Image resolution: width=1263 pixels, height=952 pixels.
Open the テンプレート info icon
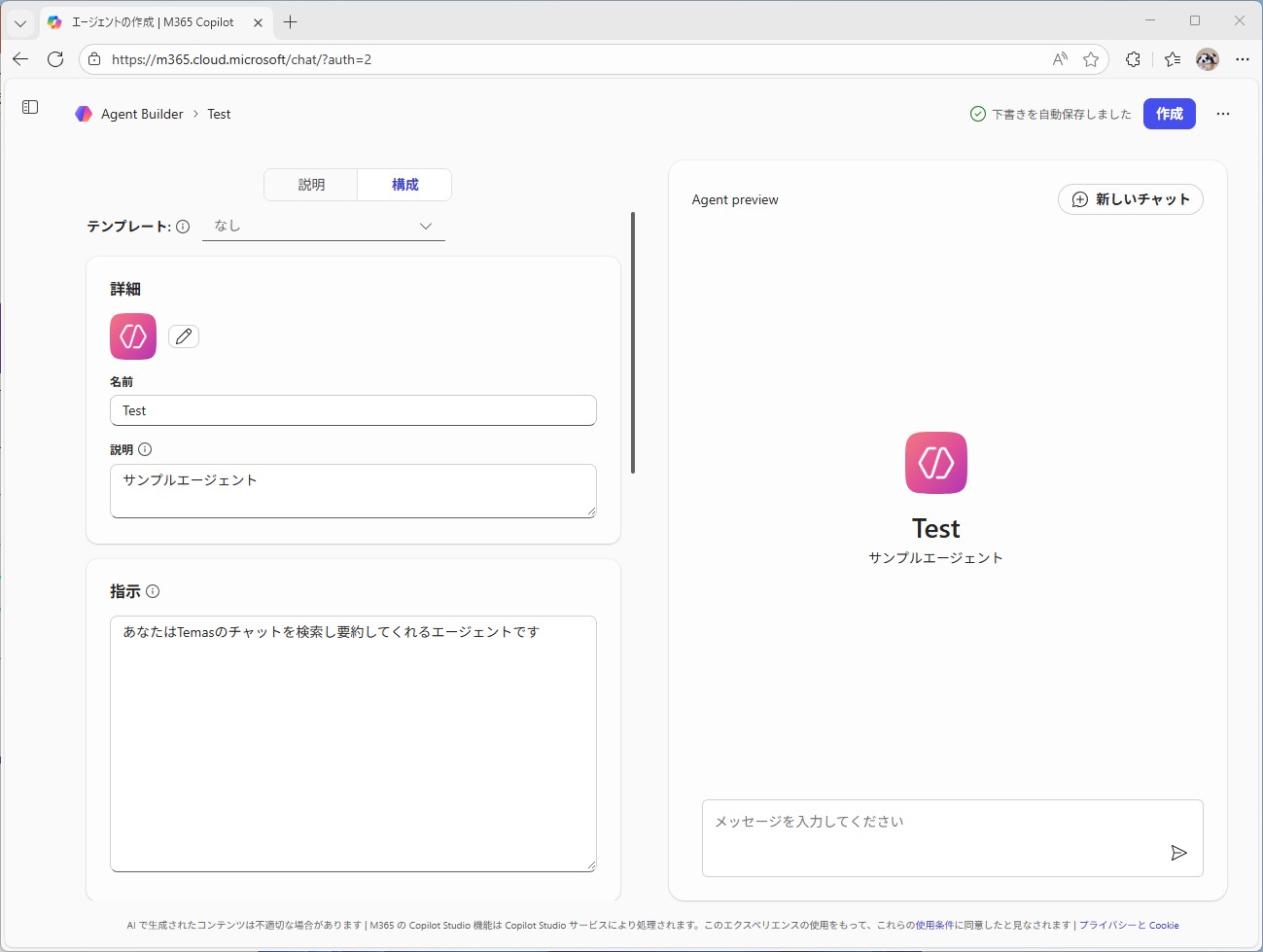(x=184, y=226)
